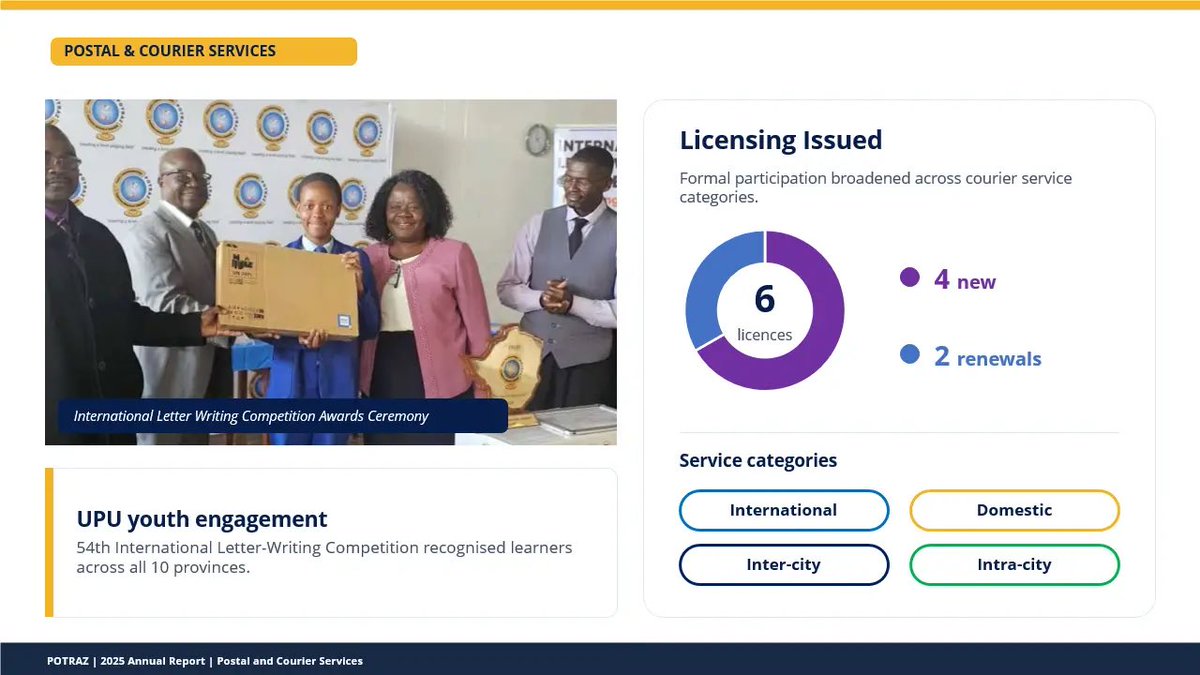Click the 'International Letter Writing Competition Awards Ceremony' caption

[251, 416]
